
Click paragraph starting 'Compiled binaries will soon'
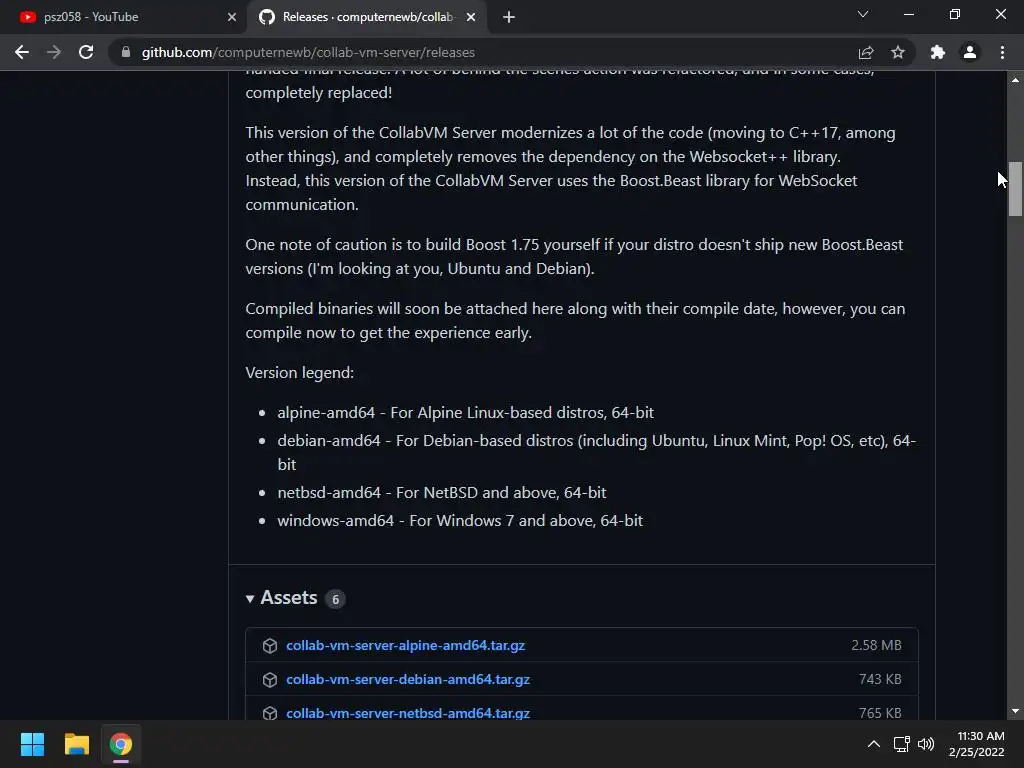[575, 320]
